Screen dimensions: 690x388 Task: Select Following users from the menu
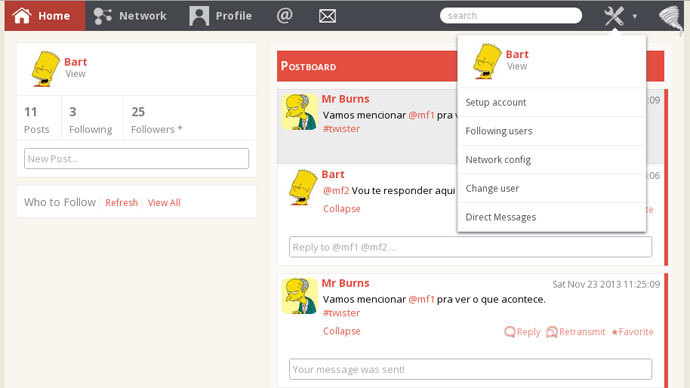552,131
